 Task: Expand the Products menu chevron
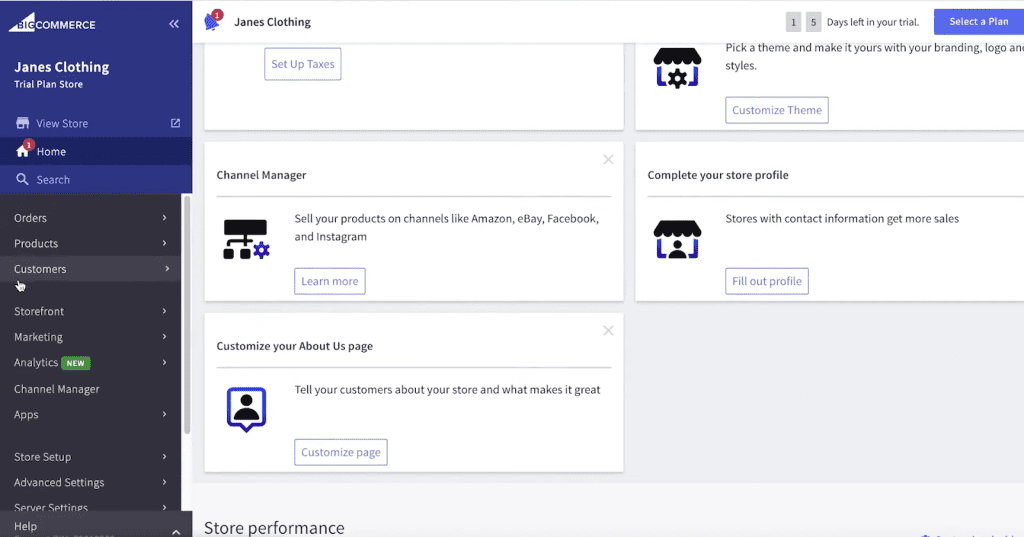tap(165, 243)
